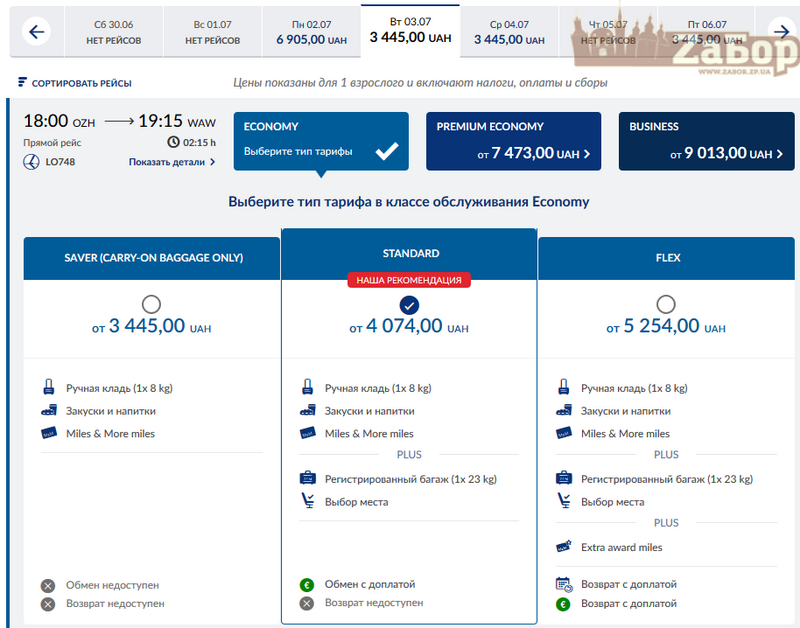Click the sort flights filter icon
Screen dimensions: 800x628
point(22,83)
